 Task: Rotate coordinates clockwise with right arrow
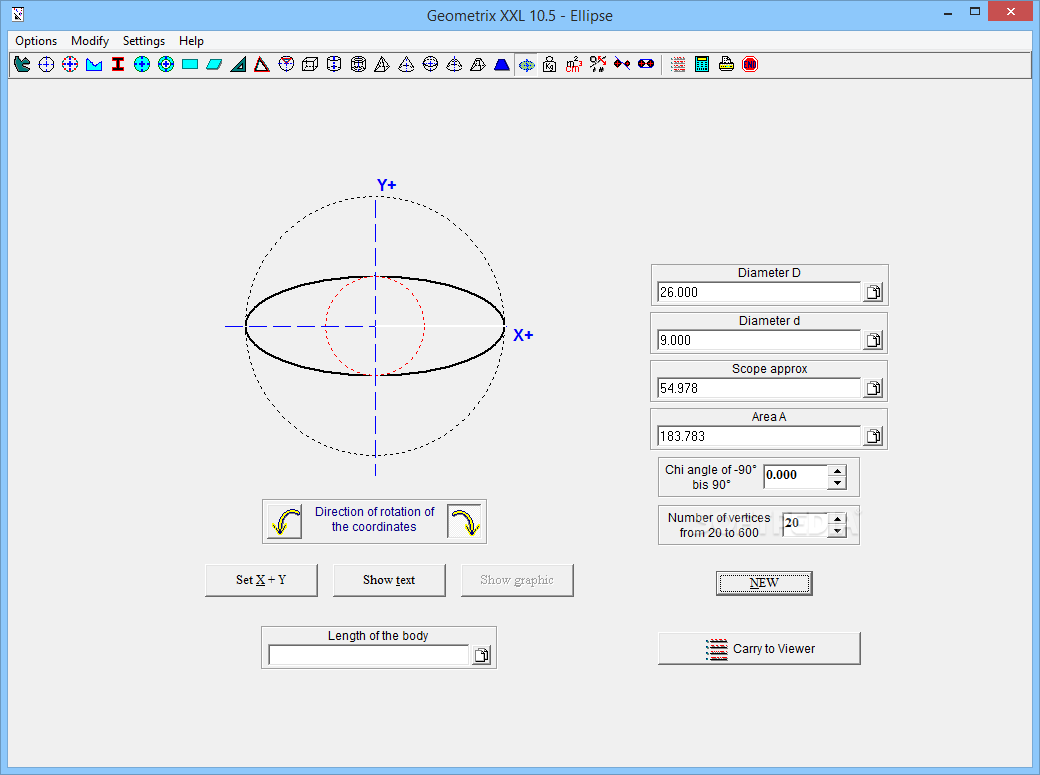[464, 522]
